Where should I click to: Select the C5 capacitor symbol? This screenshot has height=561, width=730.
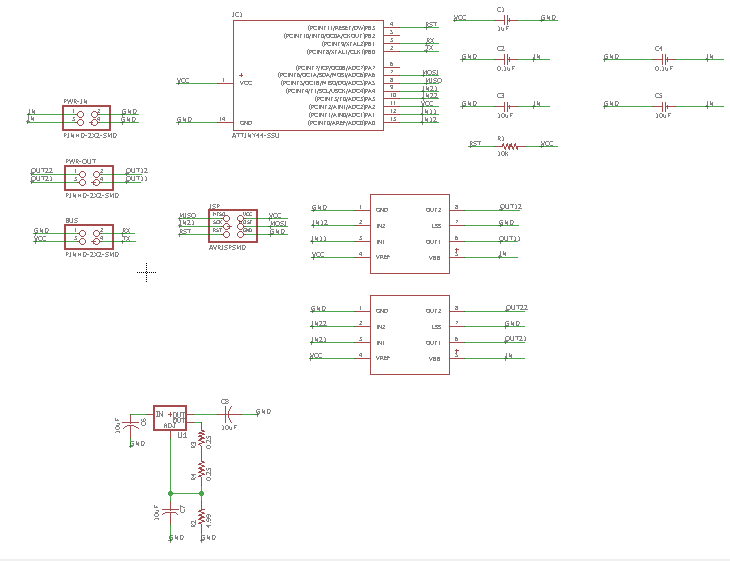point(665,106)
